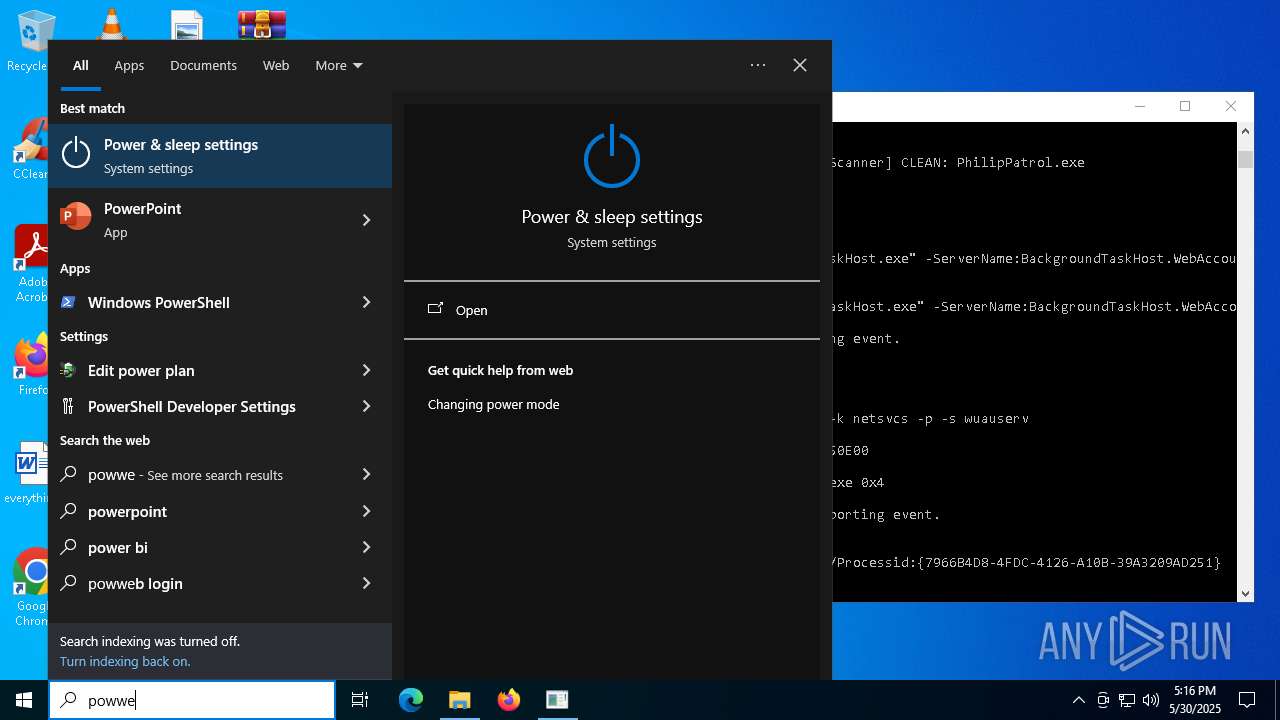Open the More dropdown filter
The height and width of the screenshot is (720, 1280).
coord(339,65)
